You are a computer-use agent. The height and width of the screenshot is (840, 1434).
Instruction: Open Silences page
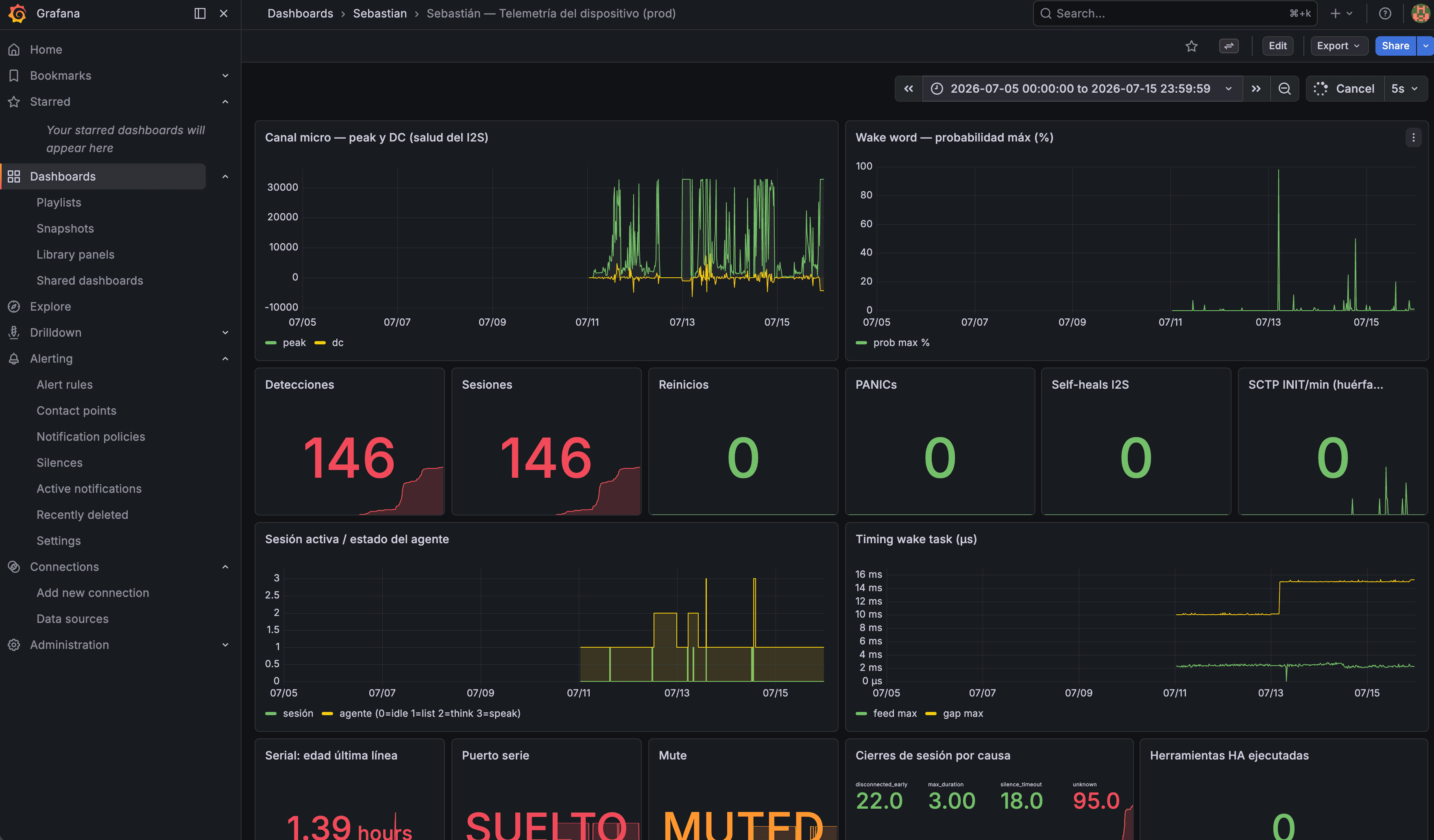[x=59, y=463]
